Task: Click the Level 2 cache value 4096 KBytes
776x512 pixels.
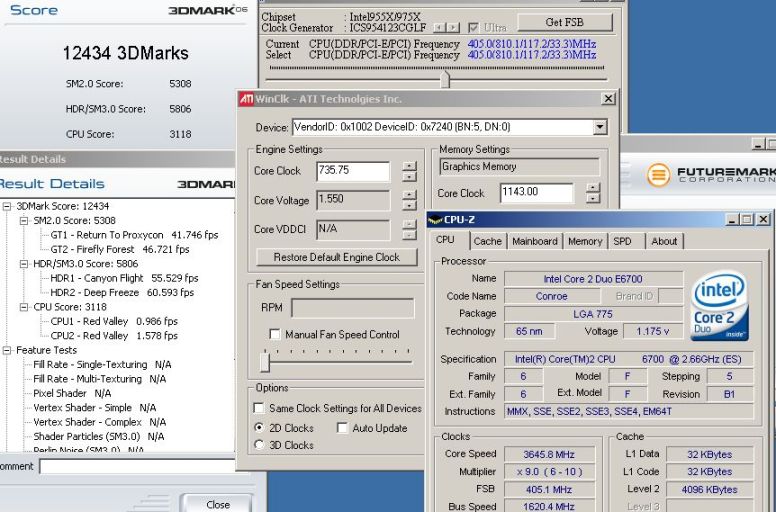Action: 709,490
